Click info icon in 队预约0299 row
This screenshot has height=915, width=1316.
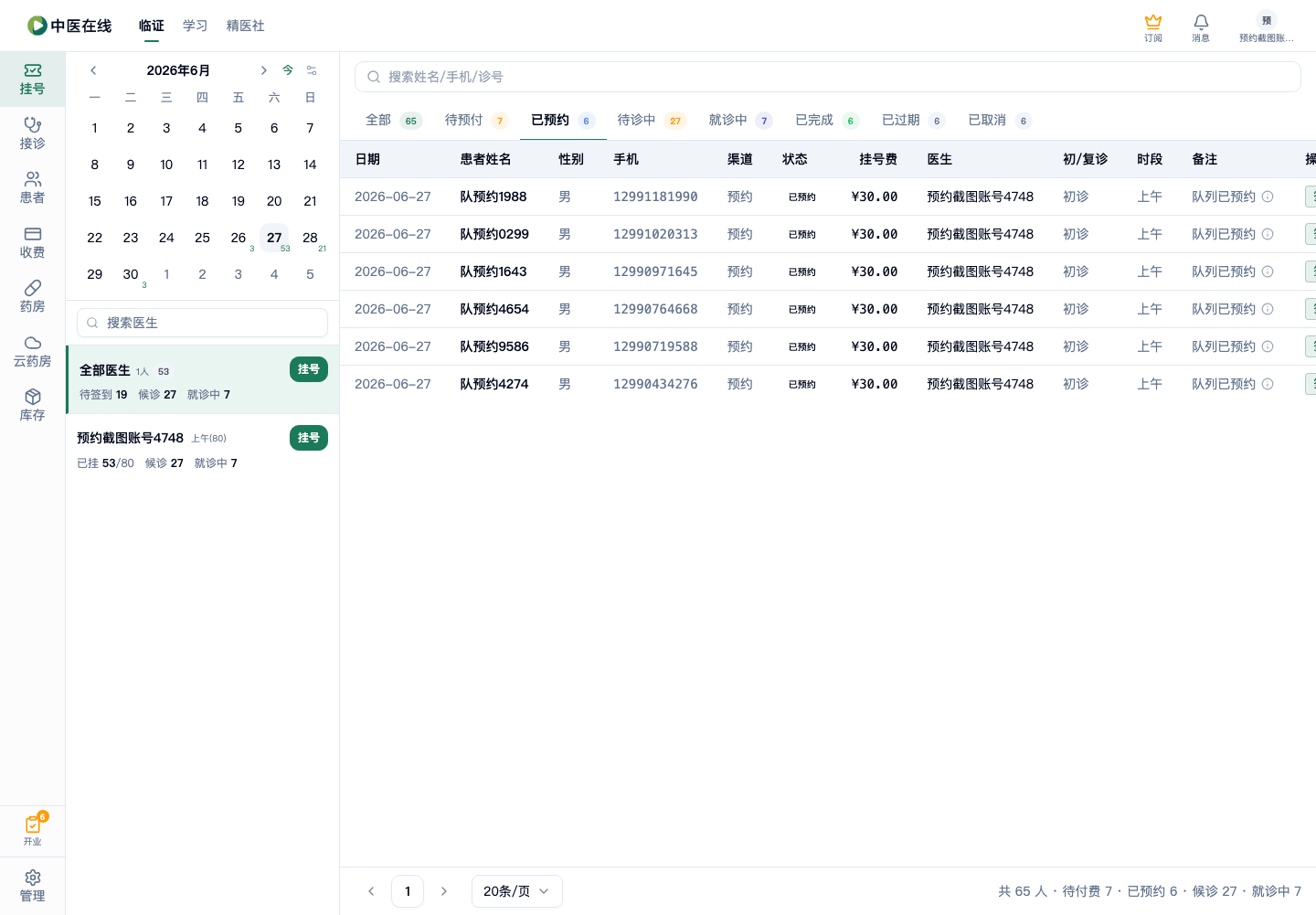[x=1268, y=234]
